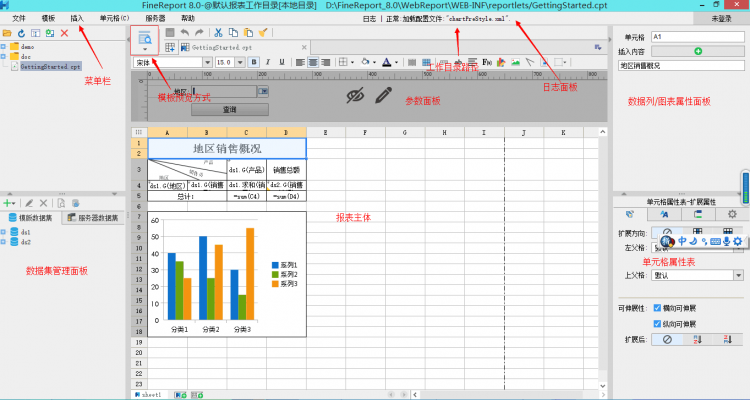Viewport: 750px width, 400px height.
Task: Click the gray X remove dataset icon
Action: click(43, 203)
